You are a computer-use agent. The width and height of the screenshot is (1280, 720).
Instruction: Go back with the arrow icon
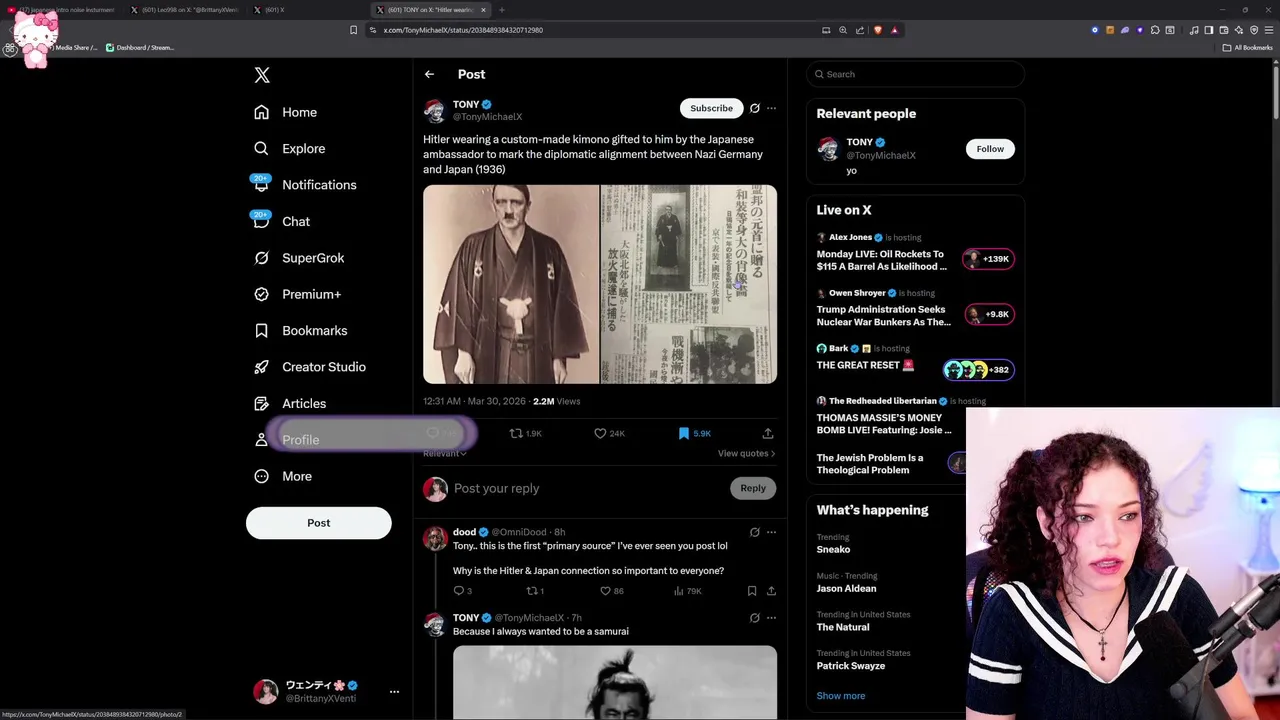[x=429, y=74]
